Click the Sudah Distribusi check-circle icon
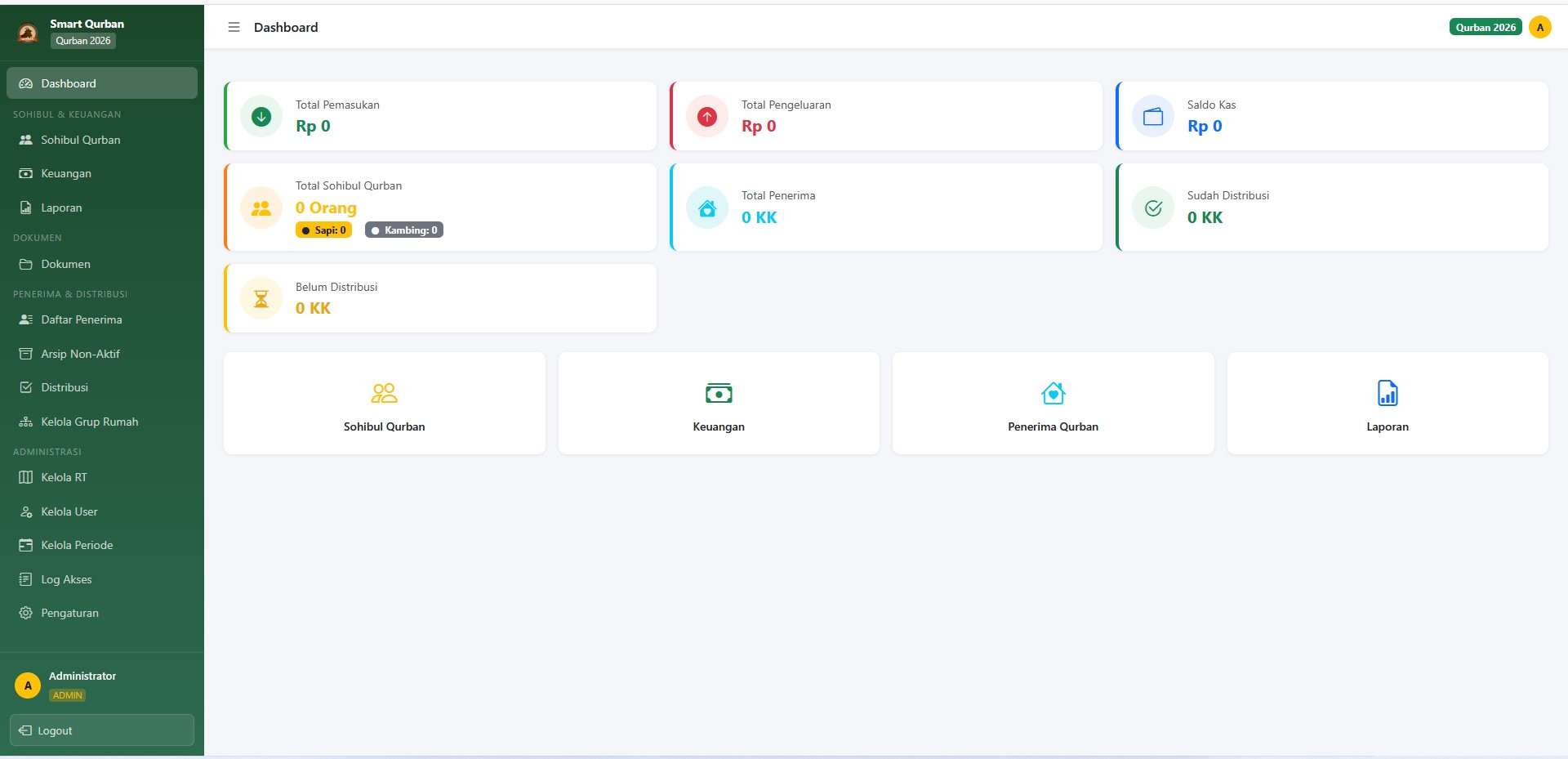 (x=1153, y=208)
